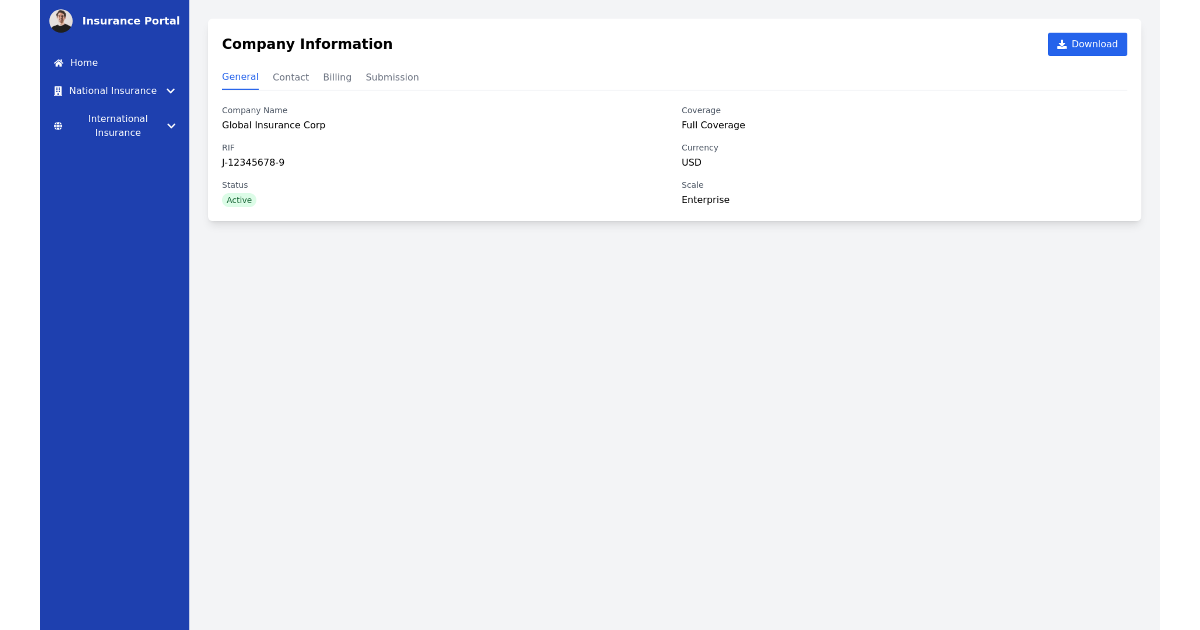Switch to the General tab

pyautogui.click(x=240, y=77)
